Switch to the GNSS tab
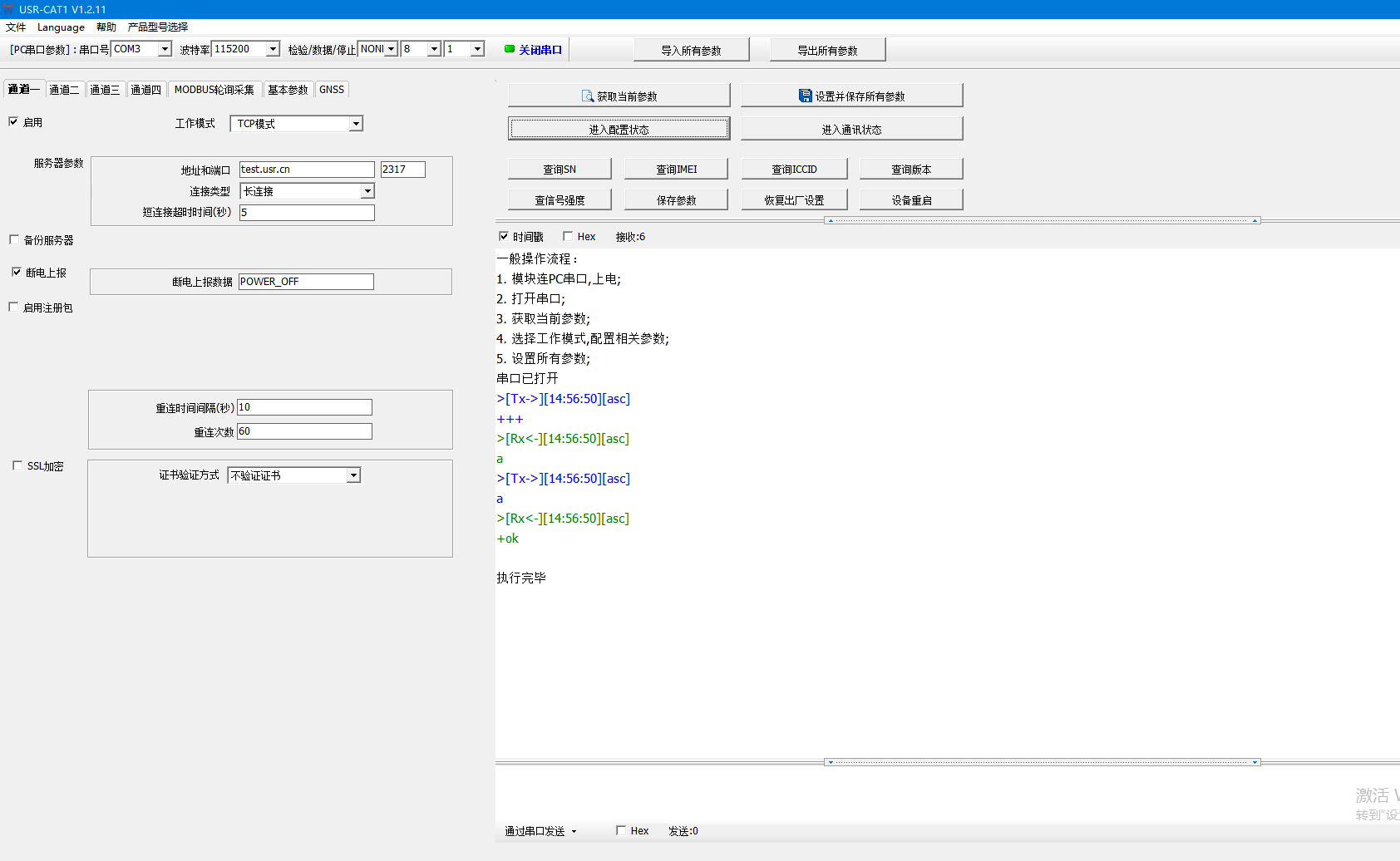The width and height of the screenshot is (1400, 861). (331, 90)
